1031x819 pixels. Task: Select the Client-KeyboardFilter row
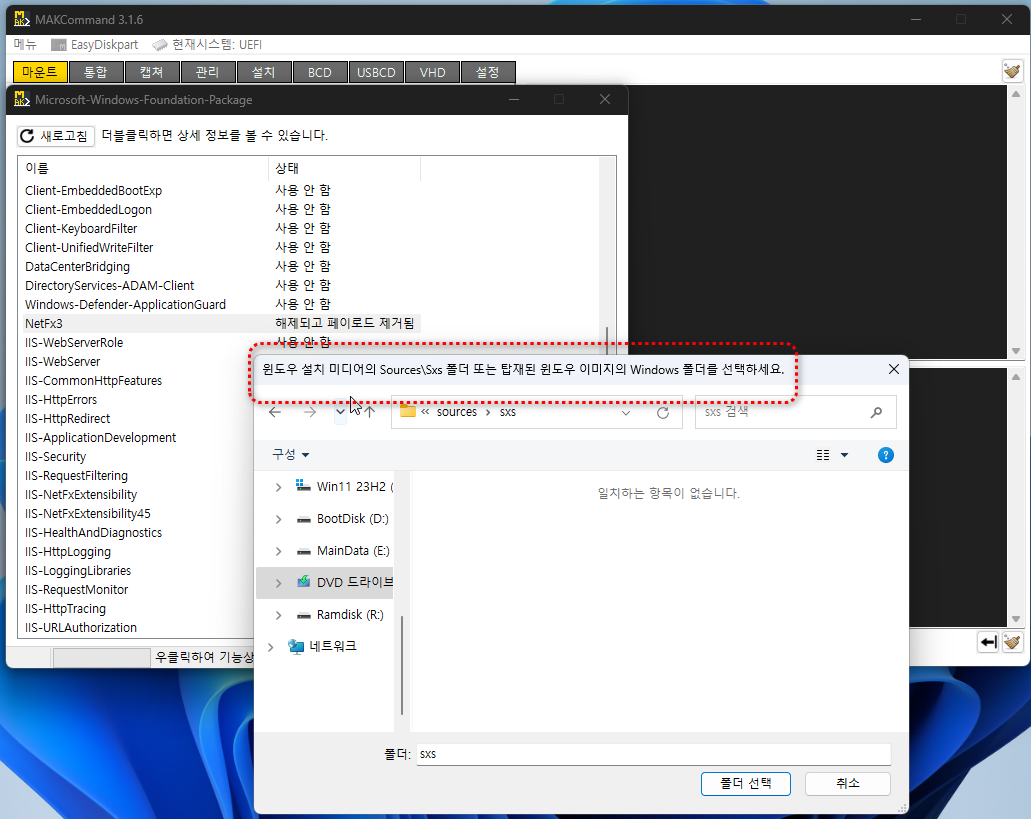point(222,229)
